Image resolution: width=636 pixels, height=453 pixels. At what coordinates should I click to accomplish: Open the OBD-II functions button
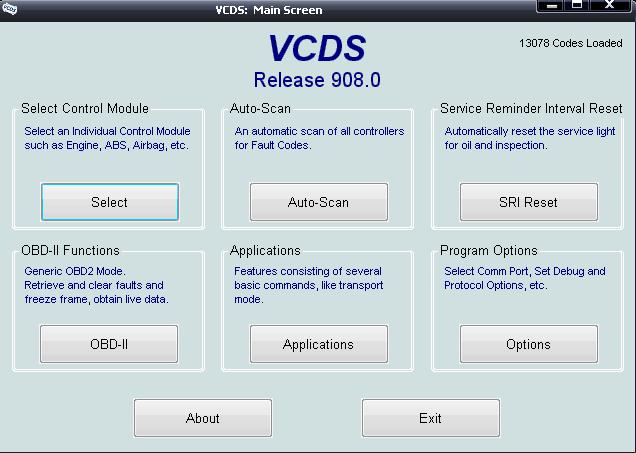(x=109, y=344)
